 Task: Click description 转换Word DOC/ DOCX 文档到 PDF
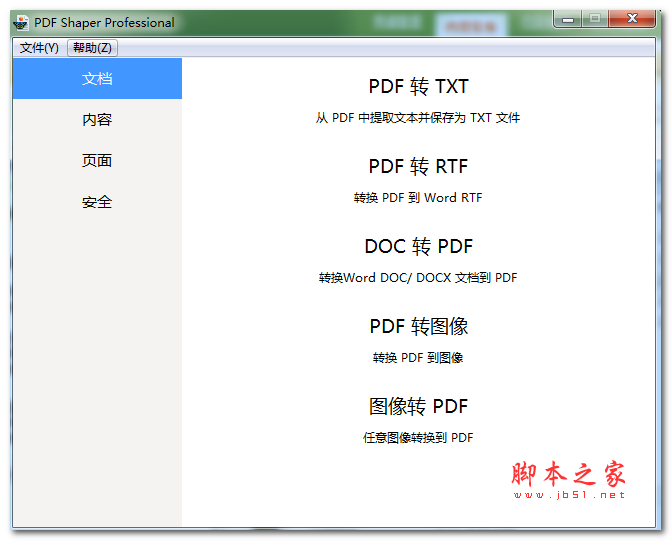coord(418,278)
